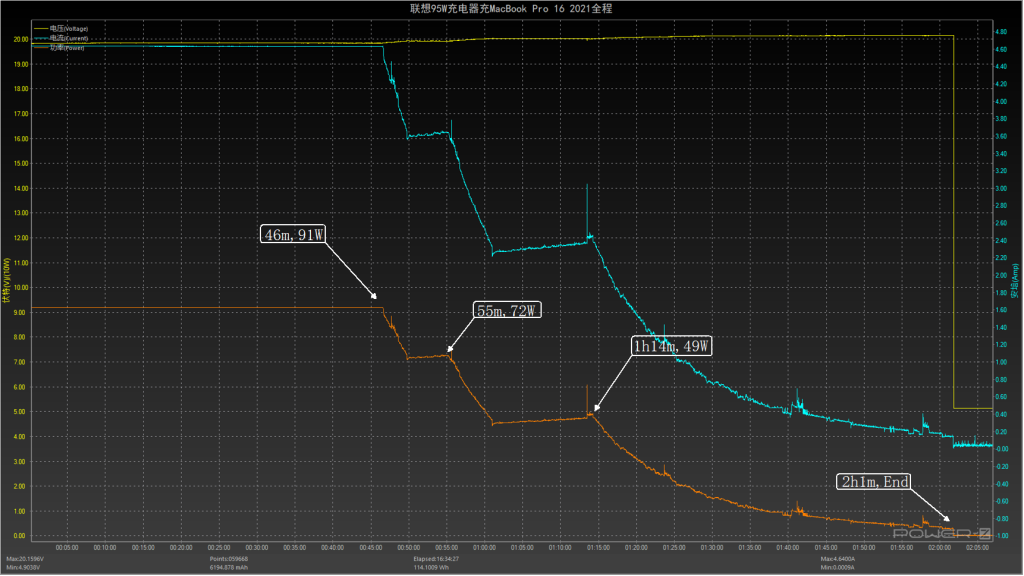Click the Max:20.1596V voltage readout
Screen dimensions: 1024x576
point(25,559)
